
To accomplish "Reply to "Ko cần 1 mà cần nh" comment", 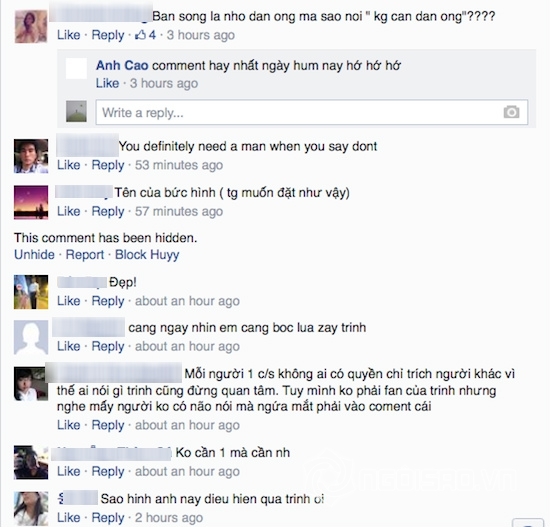I will [108, 471].
